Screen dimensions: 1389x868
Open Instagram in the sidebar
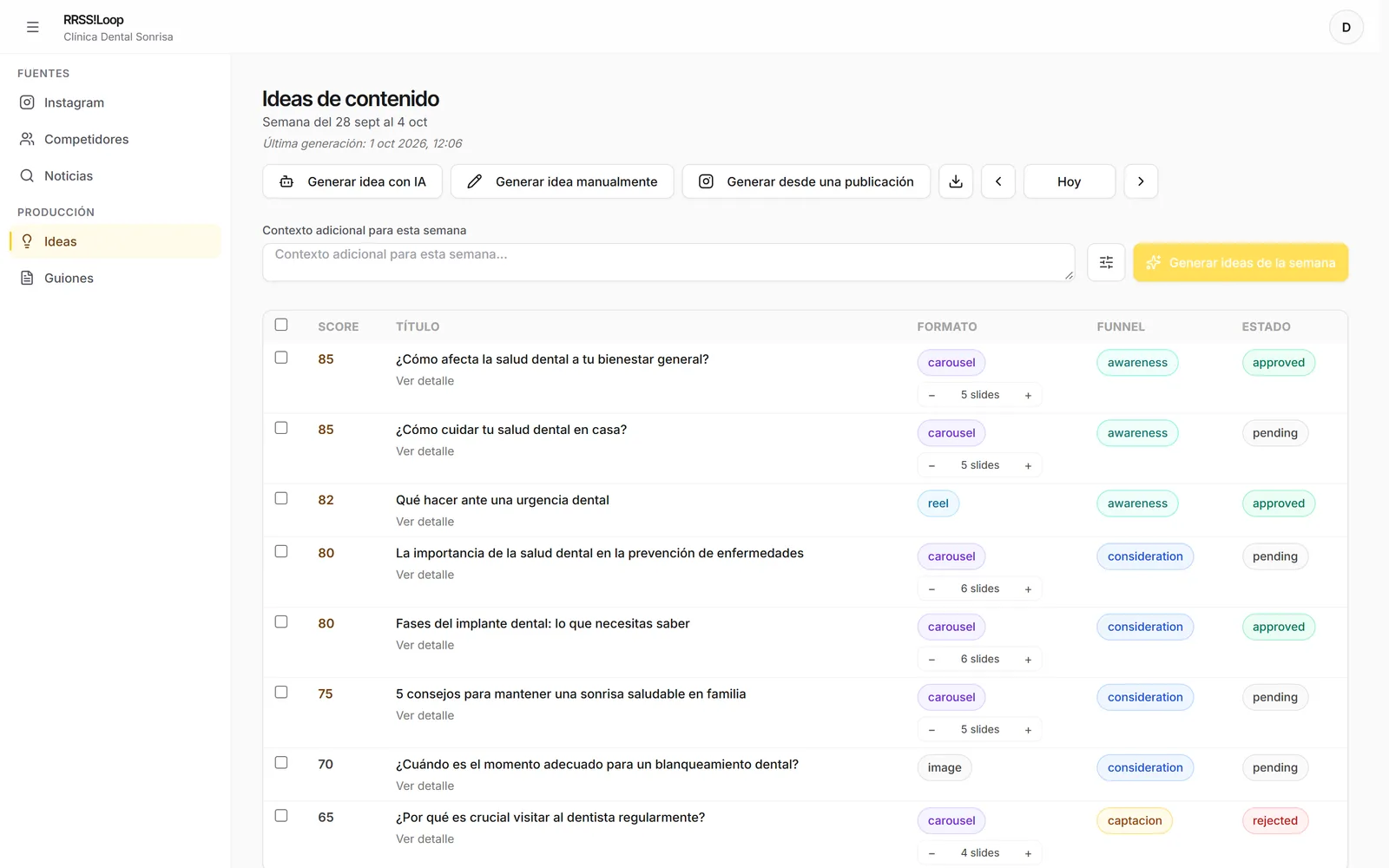tap(115, 102)
